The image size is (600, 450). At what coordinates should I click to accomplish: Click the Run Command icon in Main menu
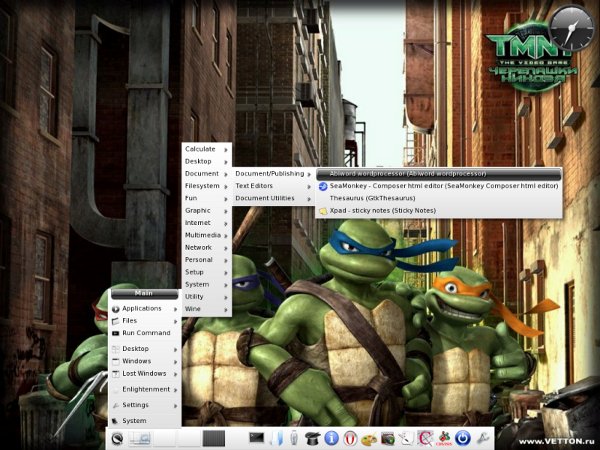[116, 333]
